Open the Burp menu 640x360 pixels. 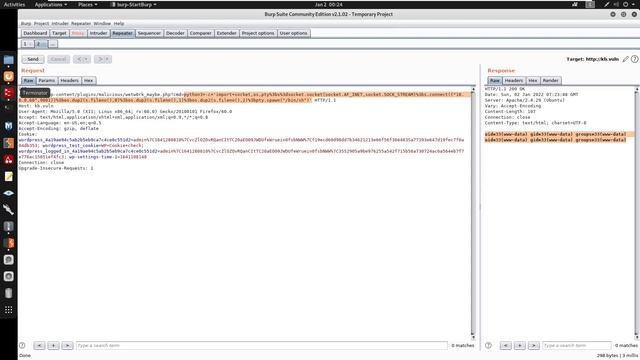coord(26,24)
